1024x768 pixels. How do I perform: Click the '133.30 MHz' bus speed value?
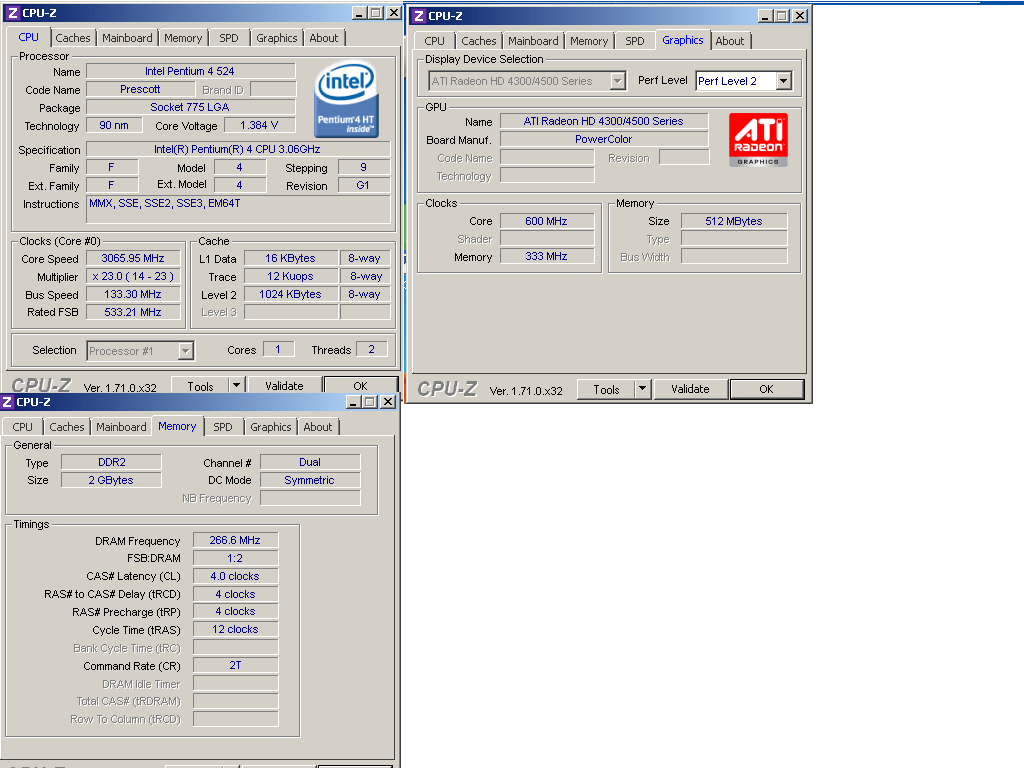[133, 295]
